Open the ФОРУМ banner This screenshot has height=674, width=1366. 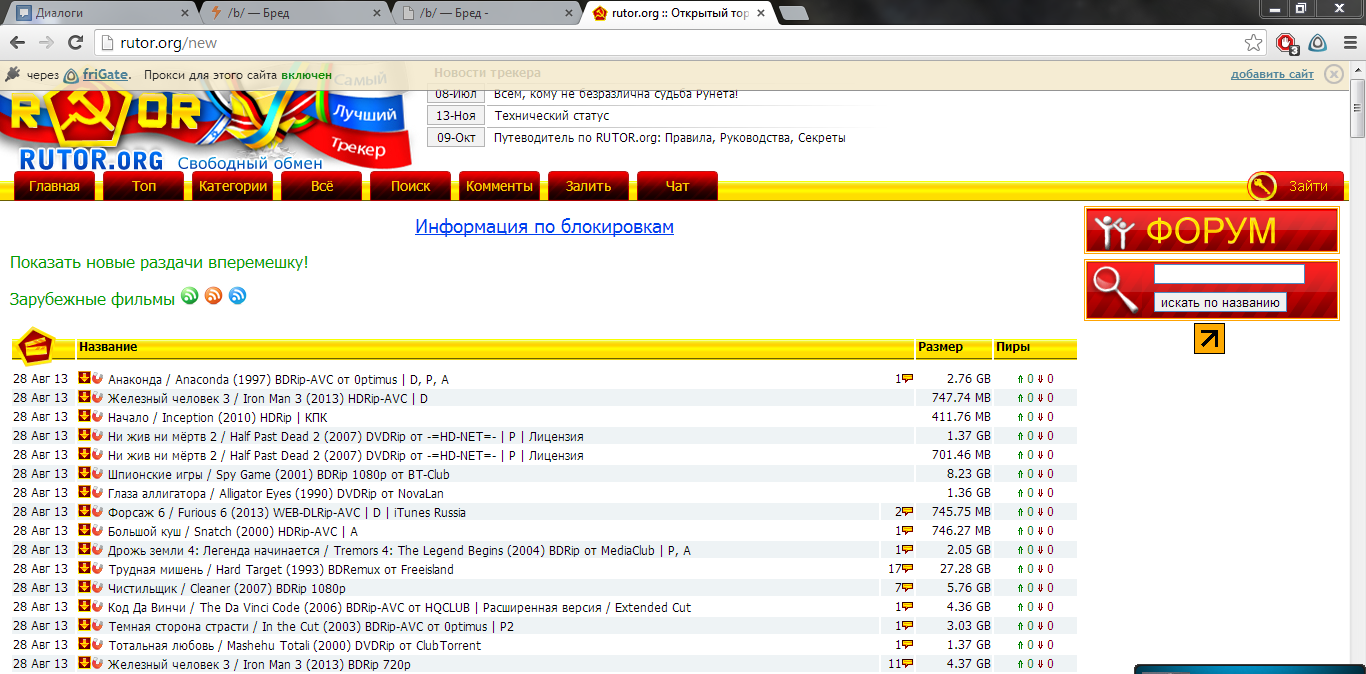(1212, 231)
